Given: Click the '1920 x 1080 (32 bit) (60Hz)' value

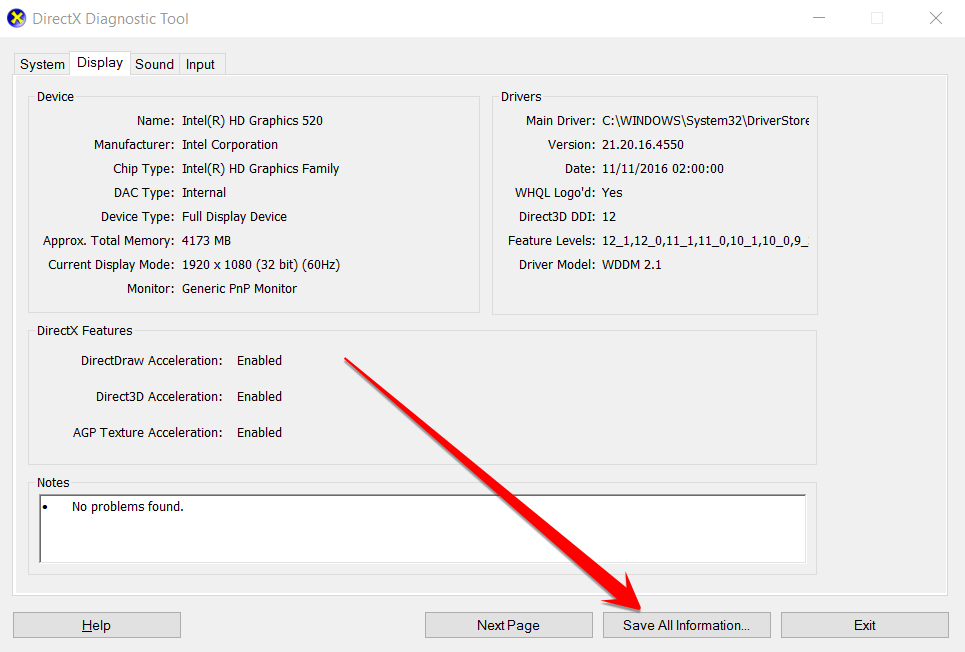Looking at the screenshot, I should (x=261, y=265).
